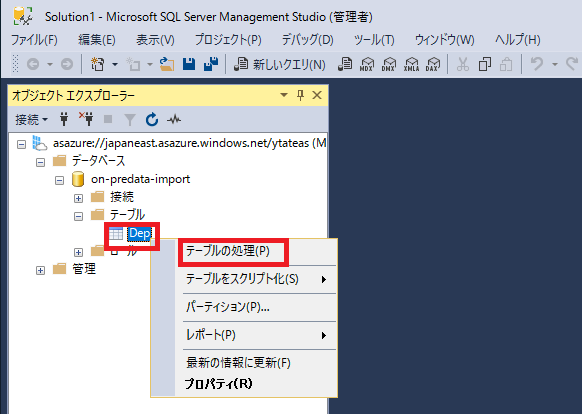Toggle the Object Explorer auto-hide pin
This screenshot has height=414, width=582.
[301, 95]
